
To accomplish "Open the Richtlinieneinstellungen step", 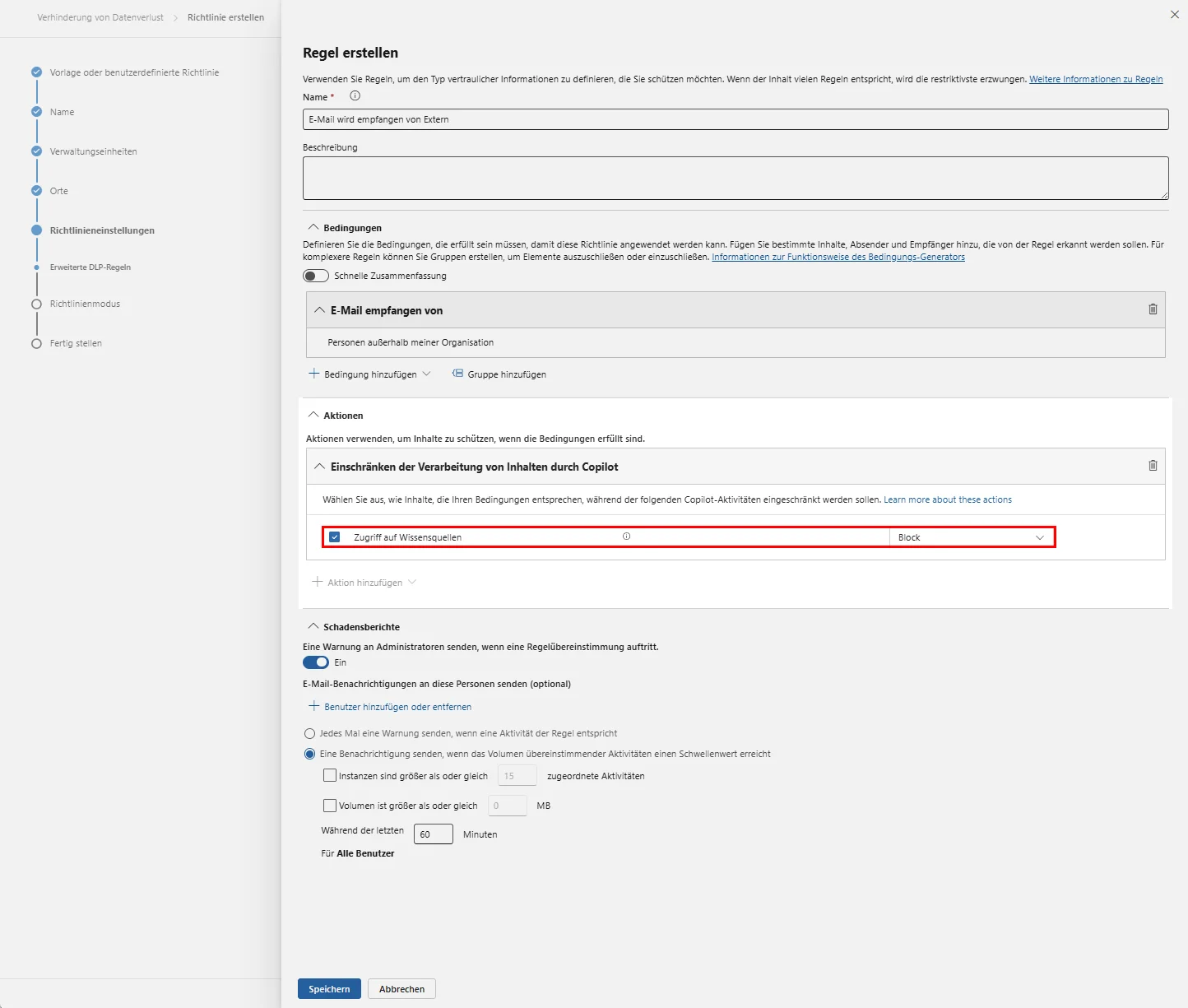I will pyautogui.click(x=102, y=230).
